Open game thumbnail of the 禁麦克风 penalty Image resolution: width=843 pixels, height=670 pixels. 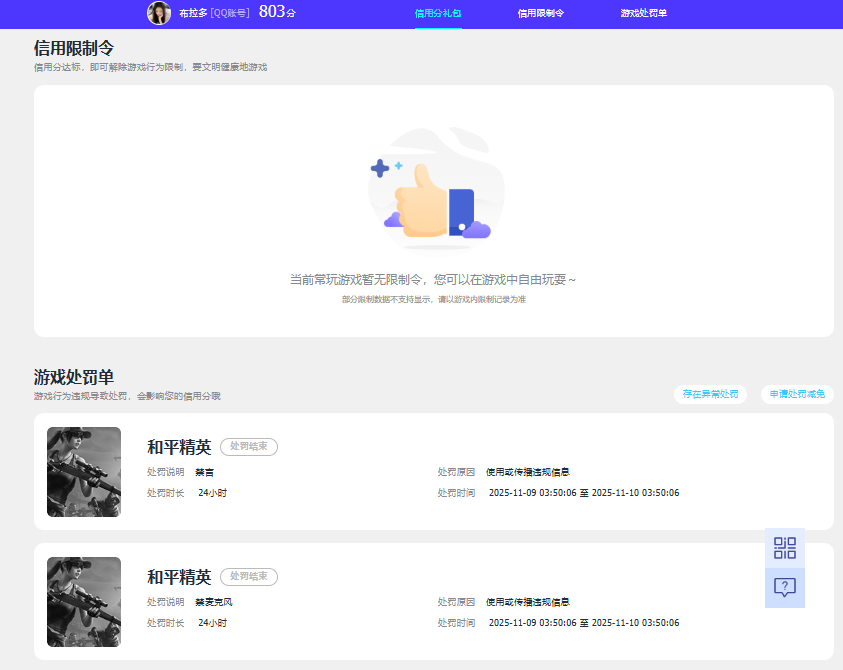(84, 602)
